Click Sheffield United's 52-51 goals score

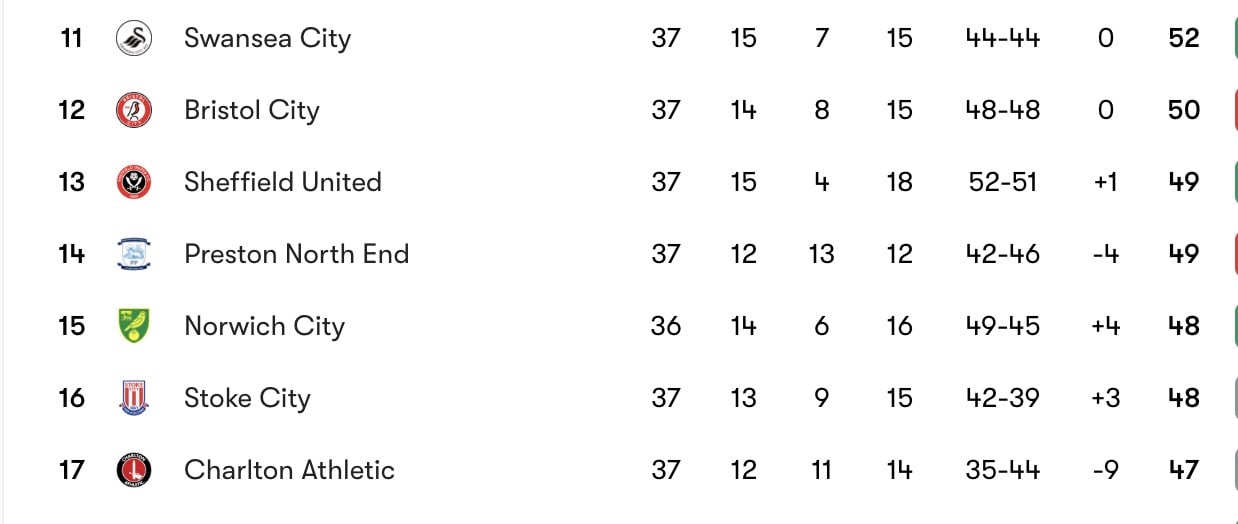(1003, 182)
